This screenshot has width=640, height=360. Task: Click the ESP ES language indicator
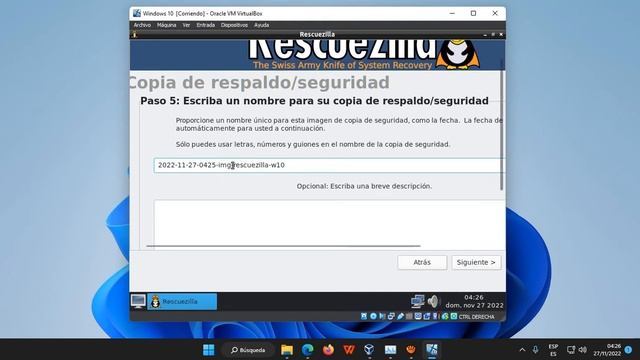(x=553, y=350)
